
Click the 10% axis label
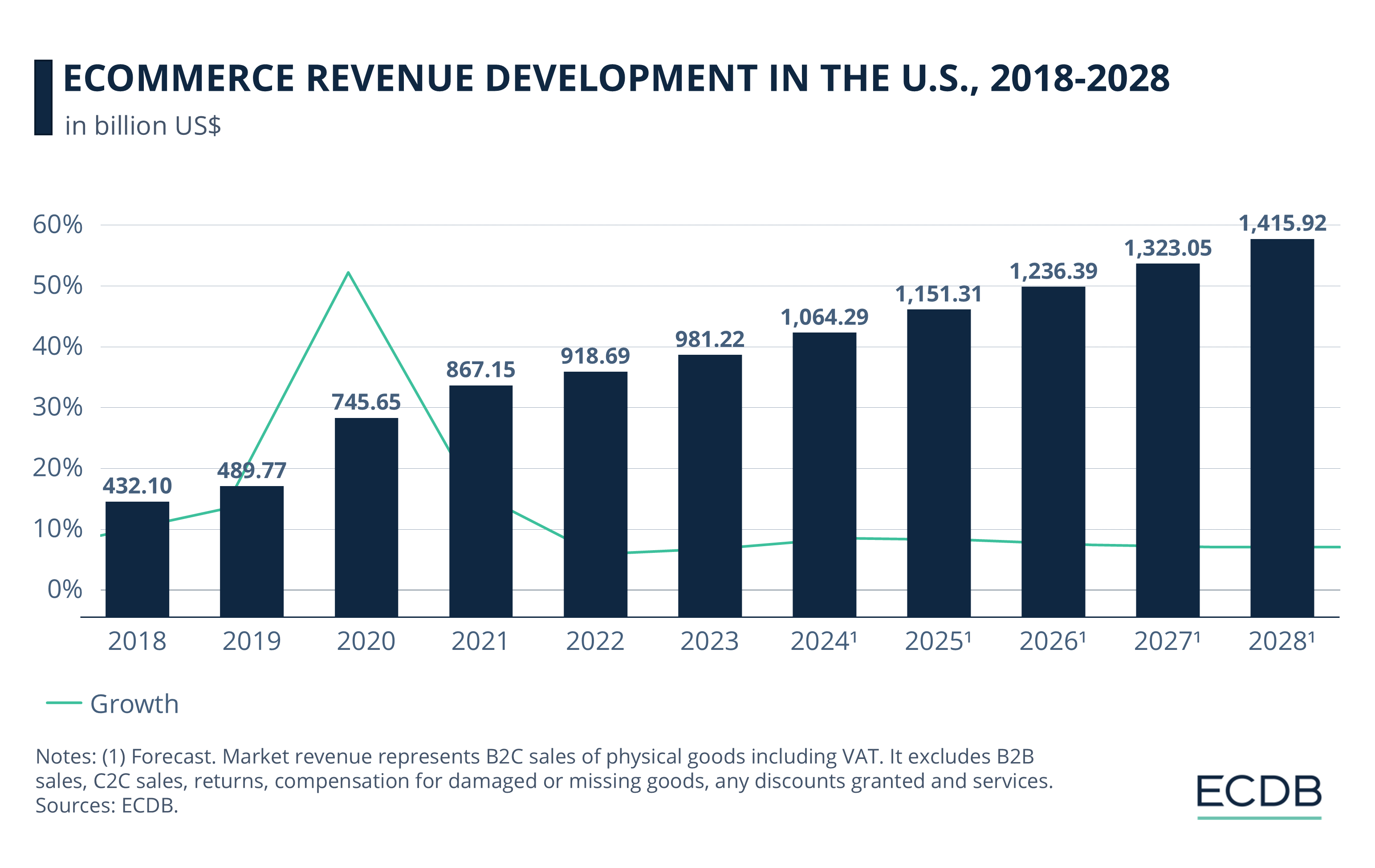[x=58, y=529]
